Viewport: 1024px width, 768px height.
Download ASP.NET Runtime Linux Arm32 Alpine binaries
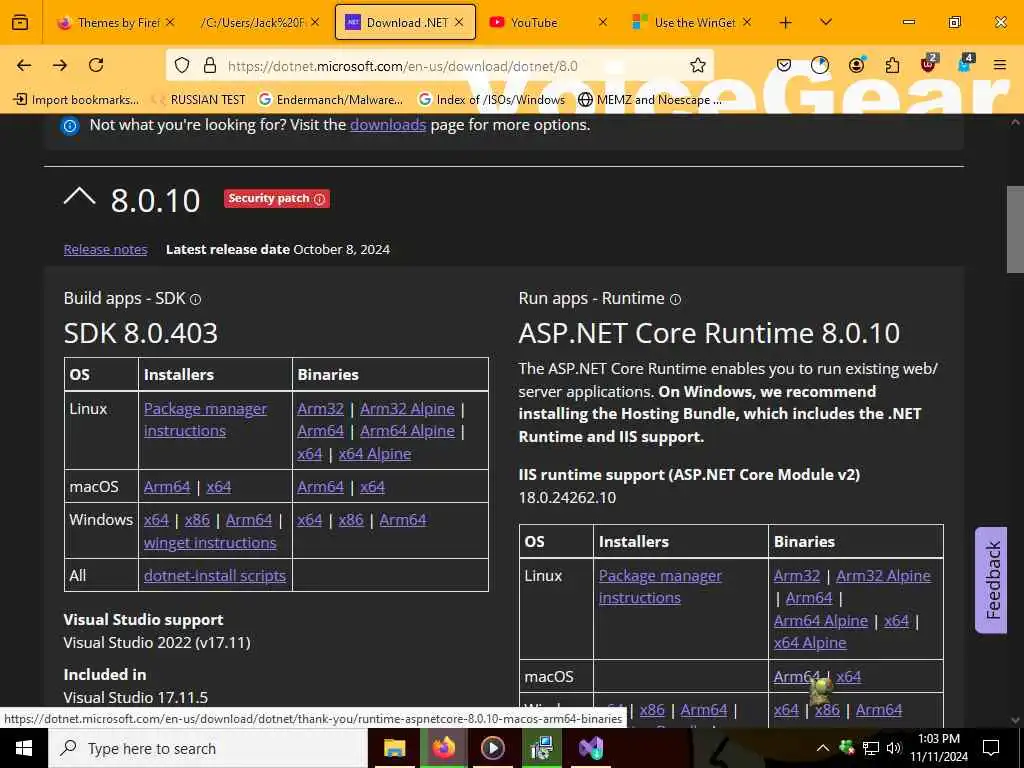(884, 576)
